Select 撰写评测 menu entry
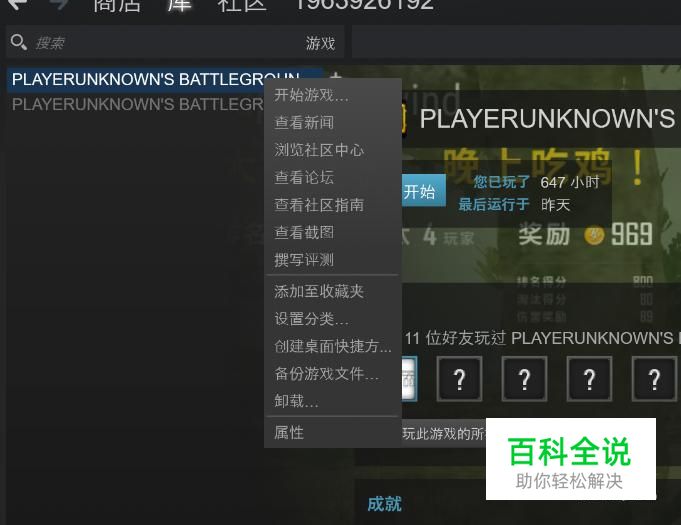The width and height of the screenshot is (681, 525). click(x=332, y=260)
